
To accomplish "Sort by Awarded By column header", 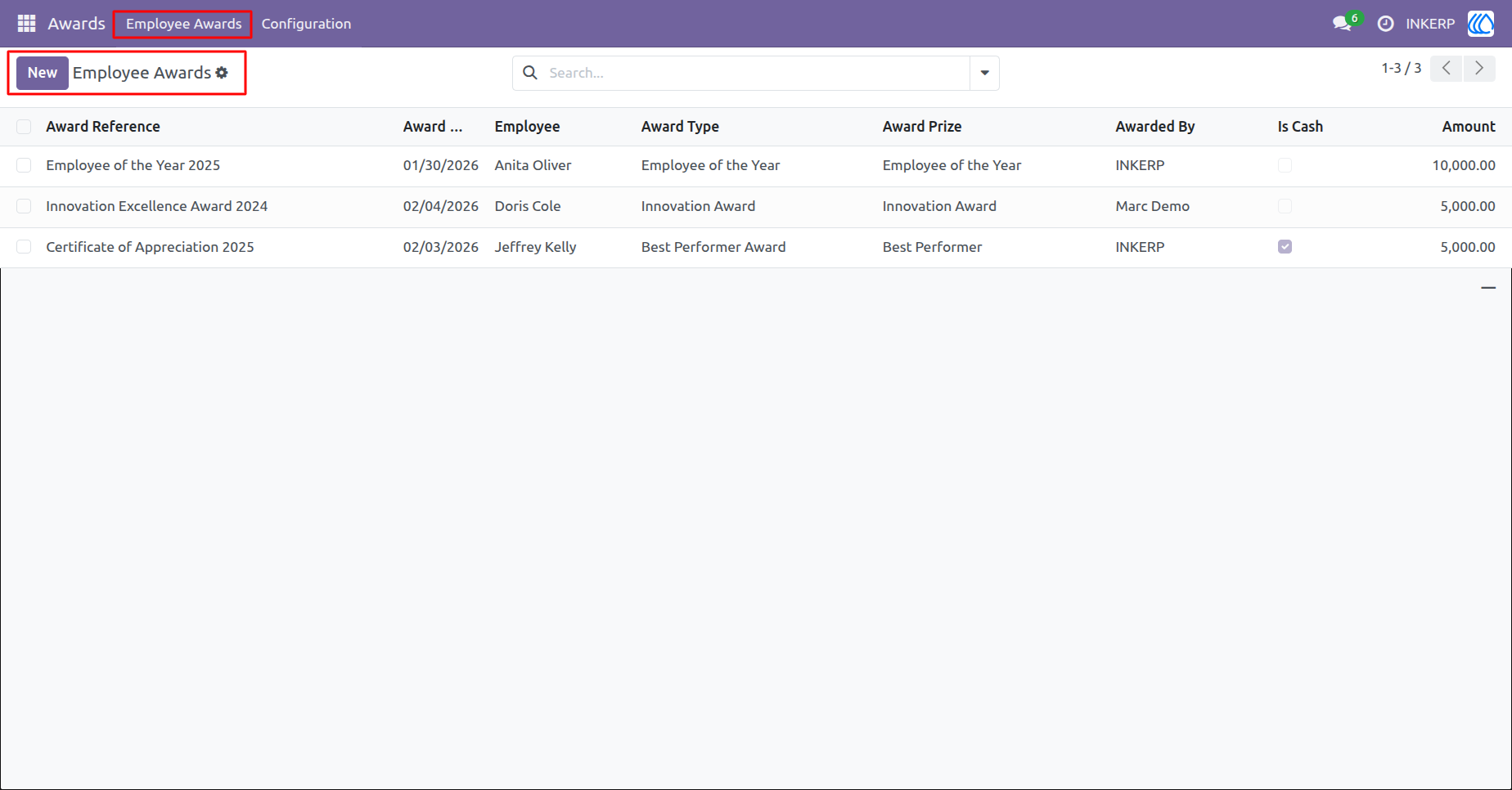I will [x=1155, y=127].
